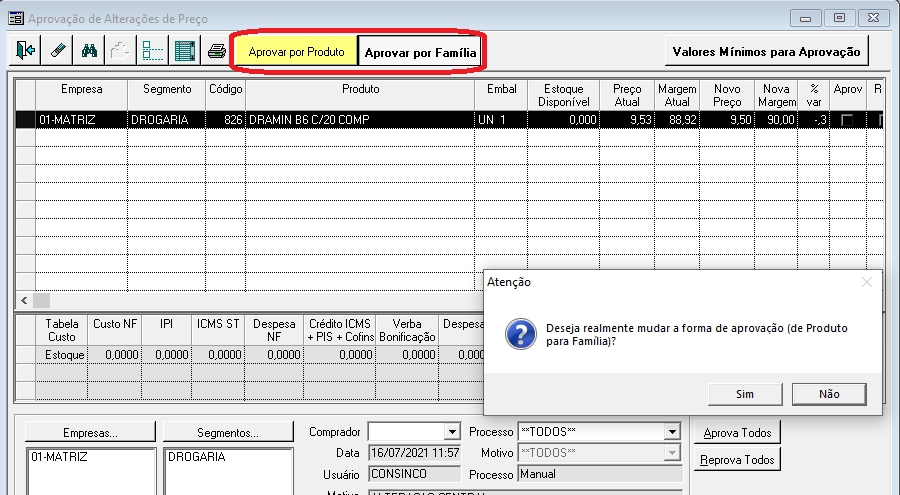Select DROGARIA in Segmentos list
This screenshot has height=495, width=900.
(x=197, y=457)
